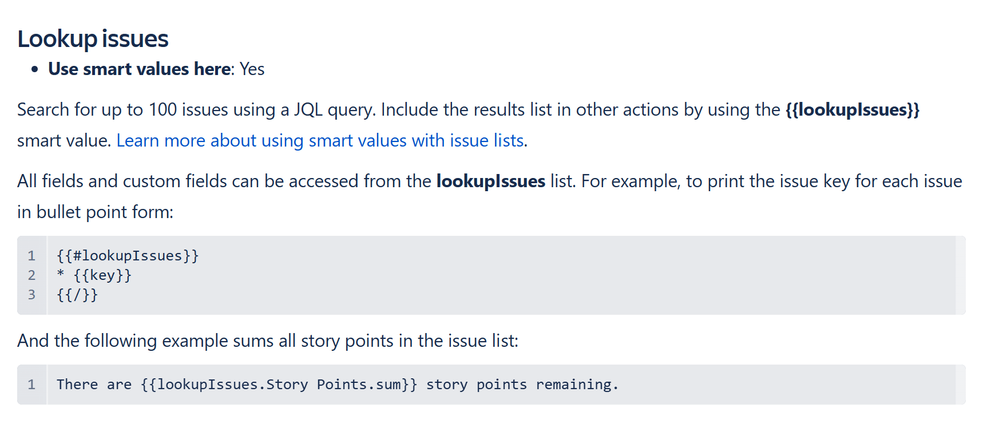999x431 pixels.
Task: Click the "All fields and custom fields" paragraph
Action: pos(200,182)
